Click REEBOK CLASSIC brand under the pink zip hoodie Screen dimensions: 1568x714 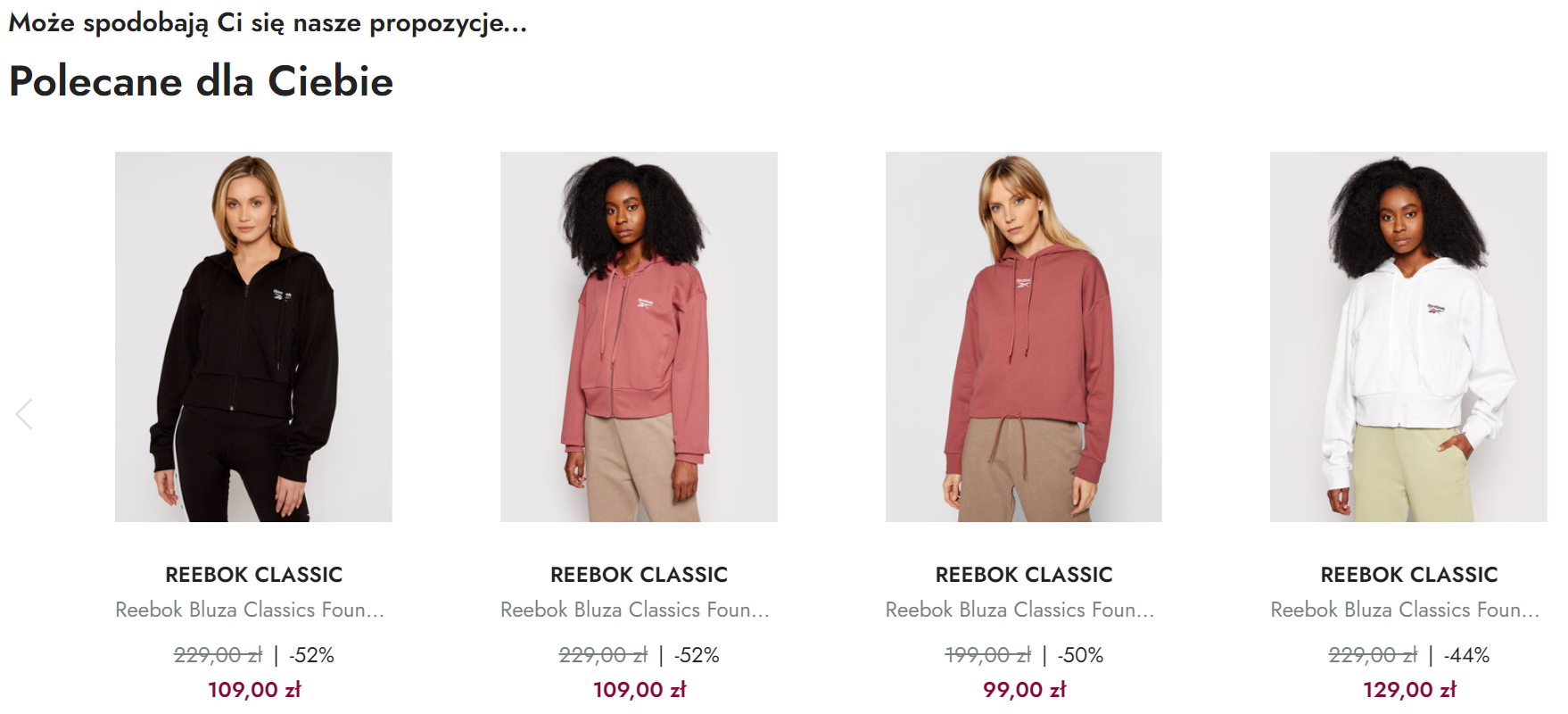[639, 575]
